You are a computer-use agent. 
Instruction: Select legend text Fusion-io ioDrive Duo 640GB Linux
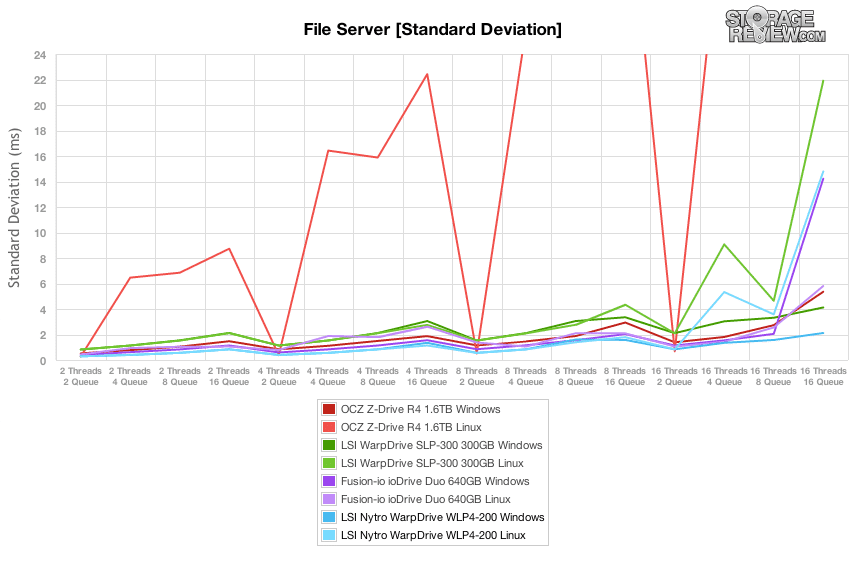[426, 499]
